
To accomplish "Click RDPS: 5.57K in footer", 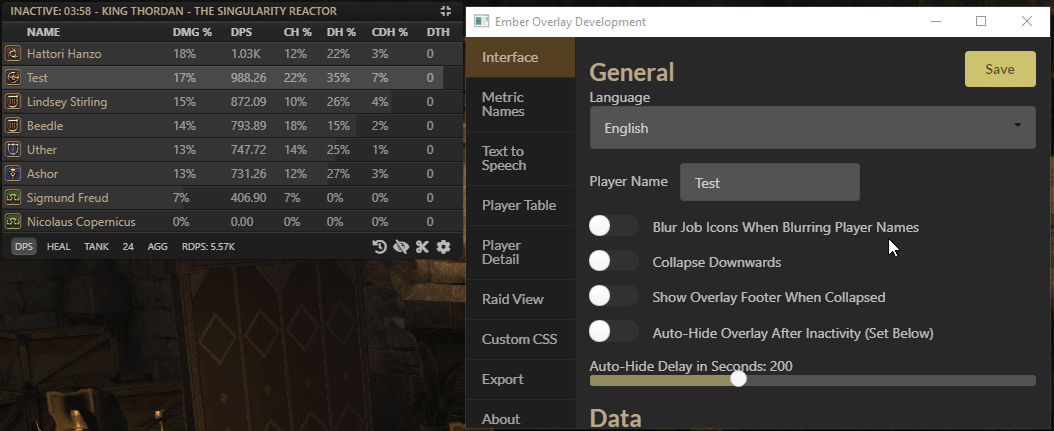I will click(x=208, y=247).
